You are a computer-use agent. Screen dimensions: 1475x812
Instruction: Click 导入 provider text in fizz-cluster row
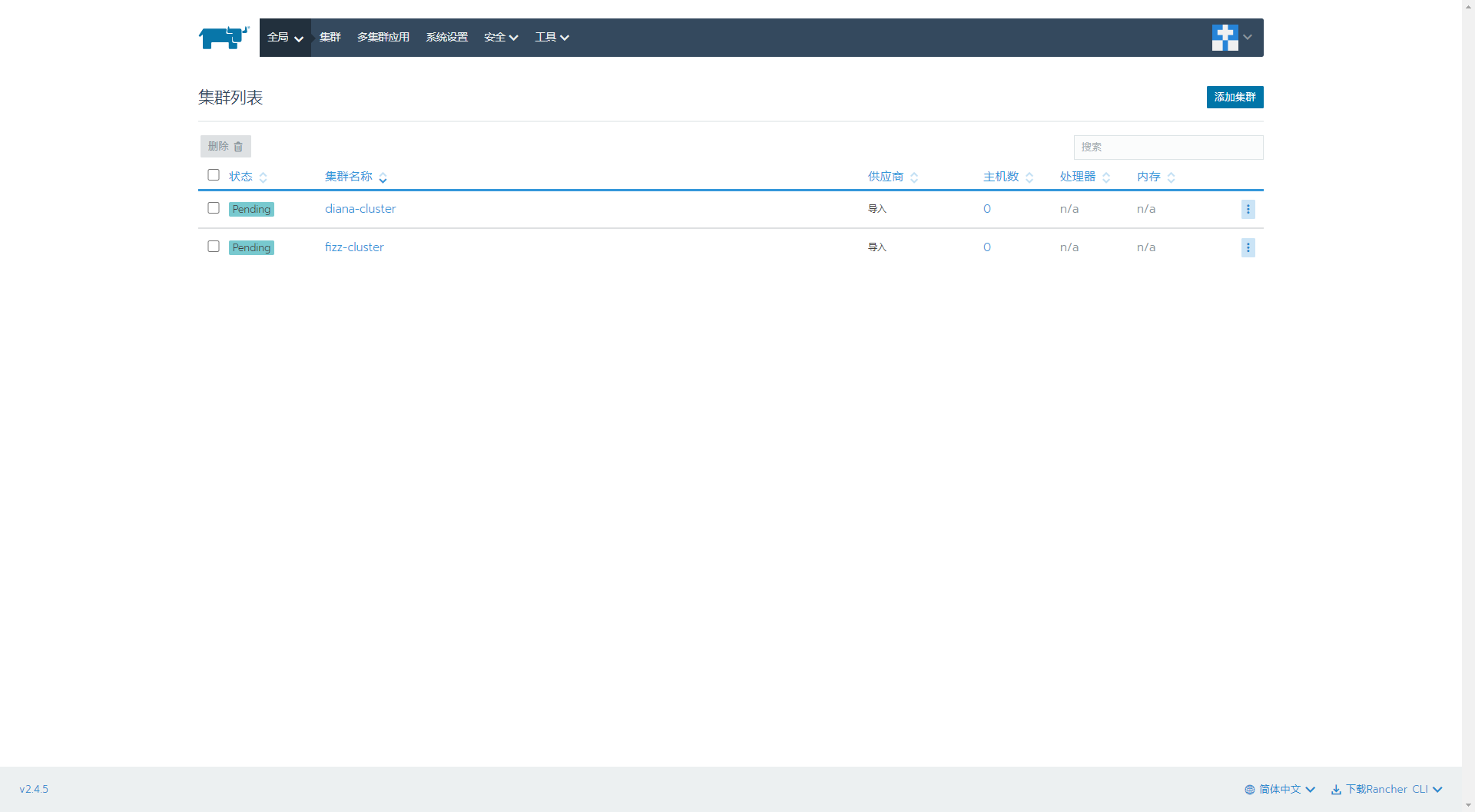[x=877, y=247]
